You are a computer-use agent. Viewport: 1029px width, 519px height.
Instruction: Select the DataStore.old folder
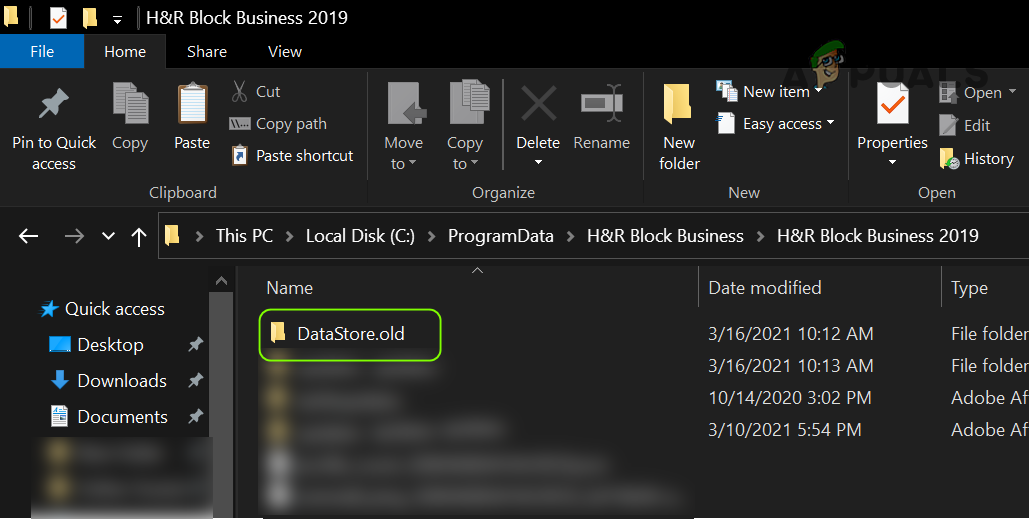pos(350,334)
